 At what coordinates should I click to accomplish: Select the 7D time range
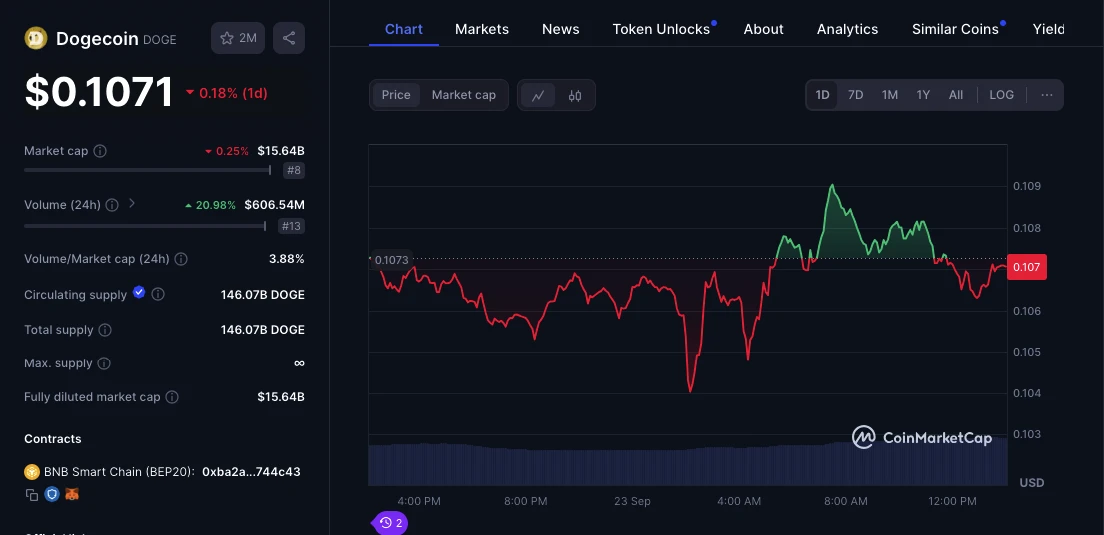(x=855, y=95)
